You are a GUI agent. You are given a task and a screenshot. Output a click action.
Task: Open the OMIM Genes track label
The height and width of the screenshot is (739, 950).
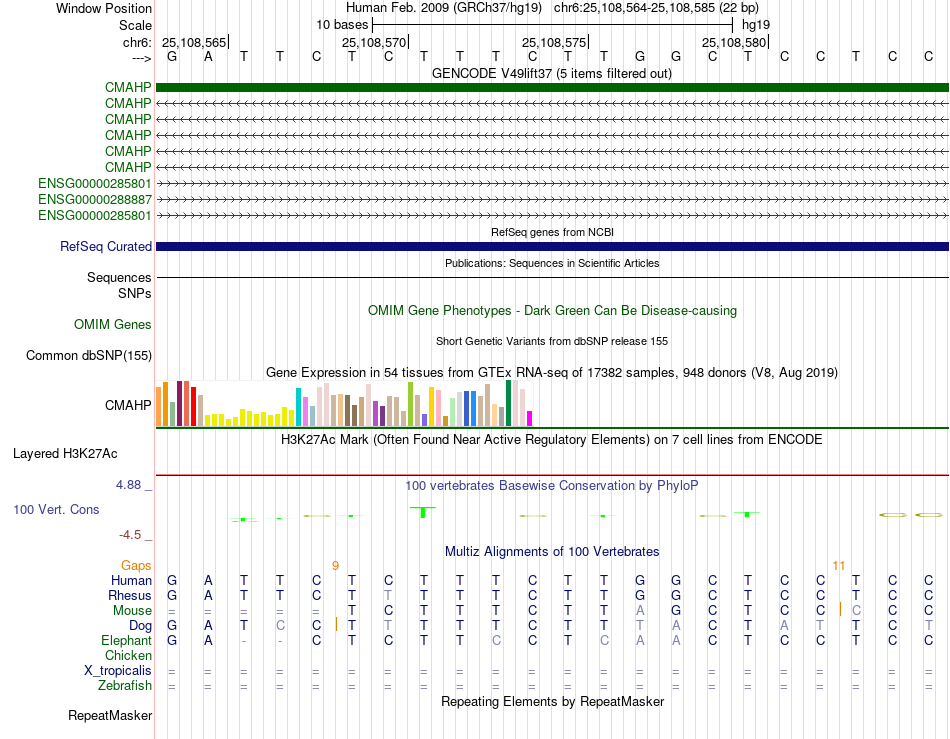112,325
